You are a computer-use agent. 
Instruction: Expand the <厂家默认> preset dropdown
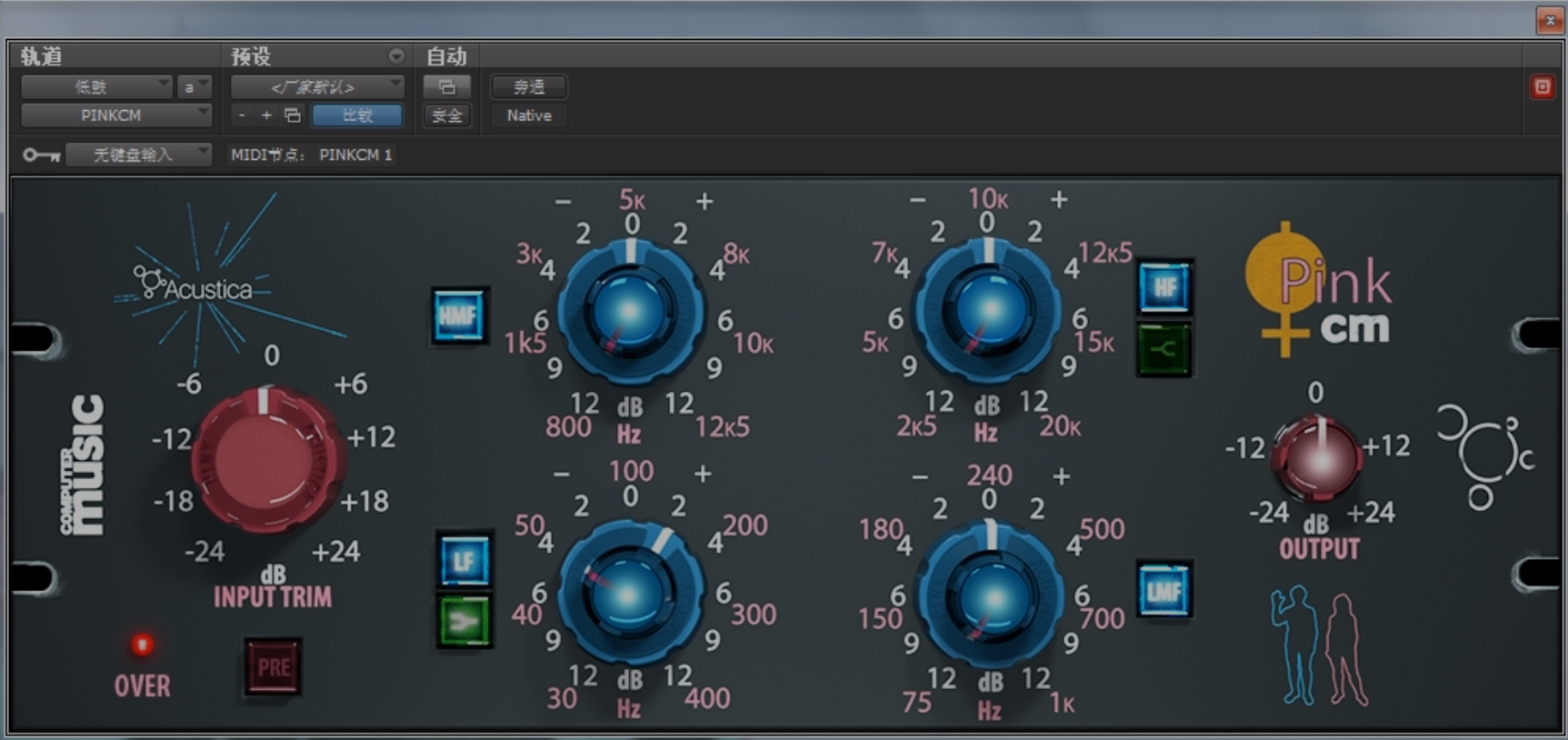coord(316,87)
